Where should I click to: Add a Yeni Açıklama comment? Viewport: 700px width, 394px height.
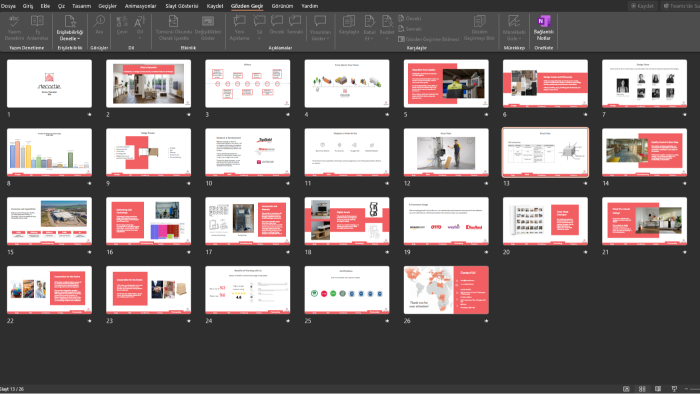[x=239, y=28]
